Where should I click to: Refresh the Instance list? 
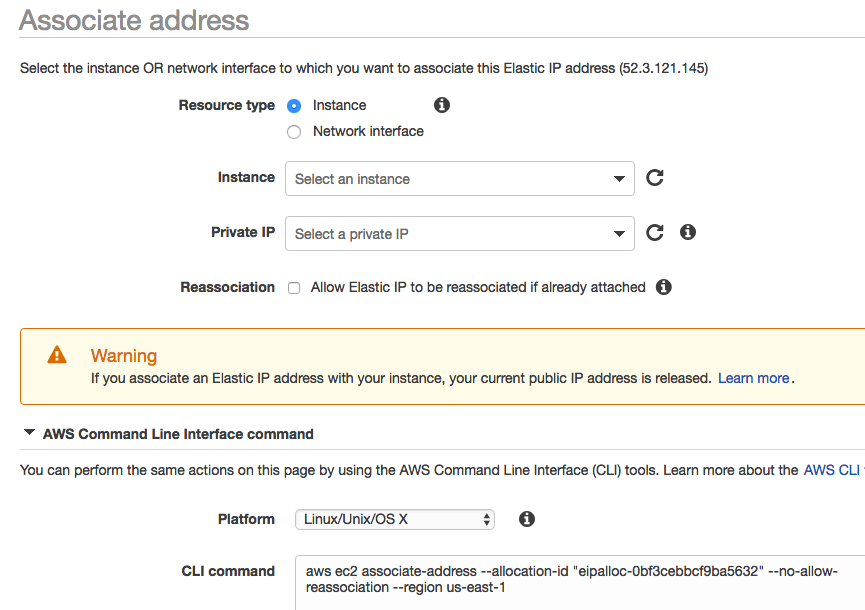pos(655,178)
